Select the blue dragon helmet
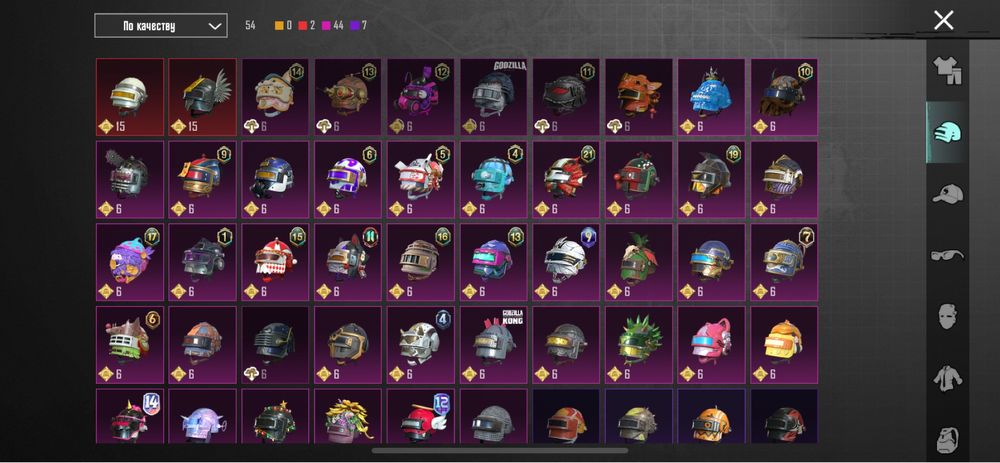The height and width of the screenshot is (463, 1000). pyautogui.click(x=711, y=97)
